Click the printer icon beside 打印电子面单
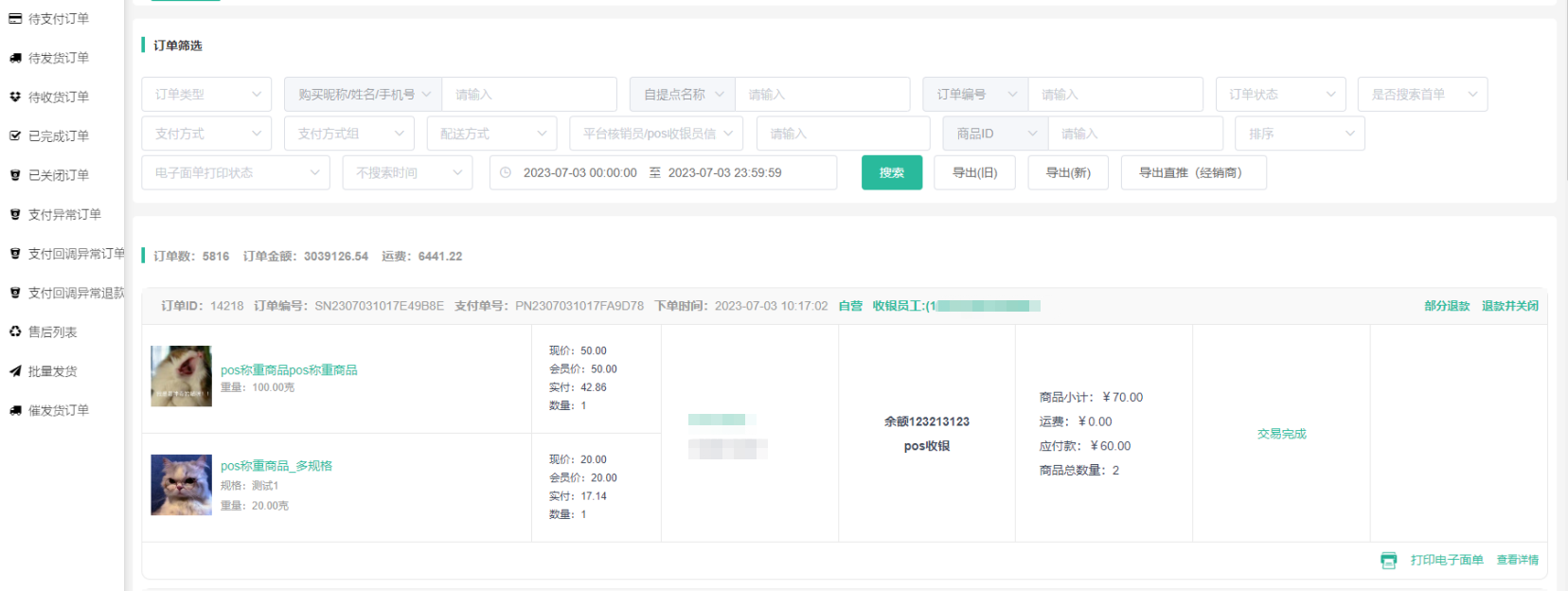 (x=1388, y=561)
